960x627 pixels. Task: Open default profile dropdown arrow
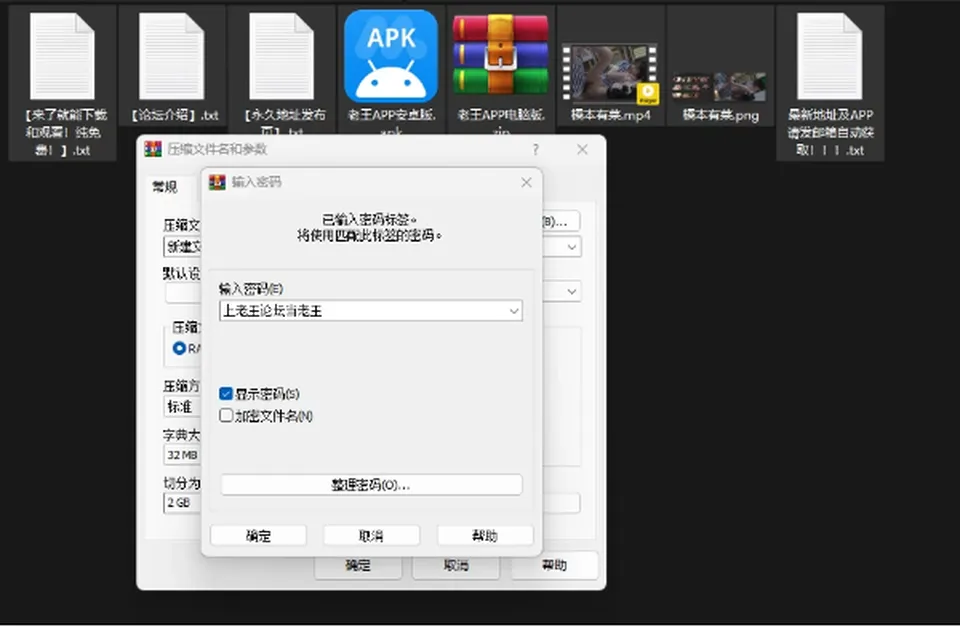(x=571, y=291)
